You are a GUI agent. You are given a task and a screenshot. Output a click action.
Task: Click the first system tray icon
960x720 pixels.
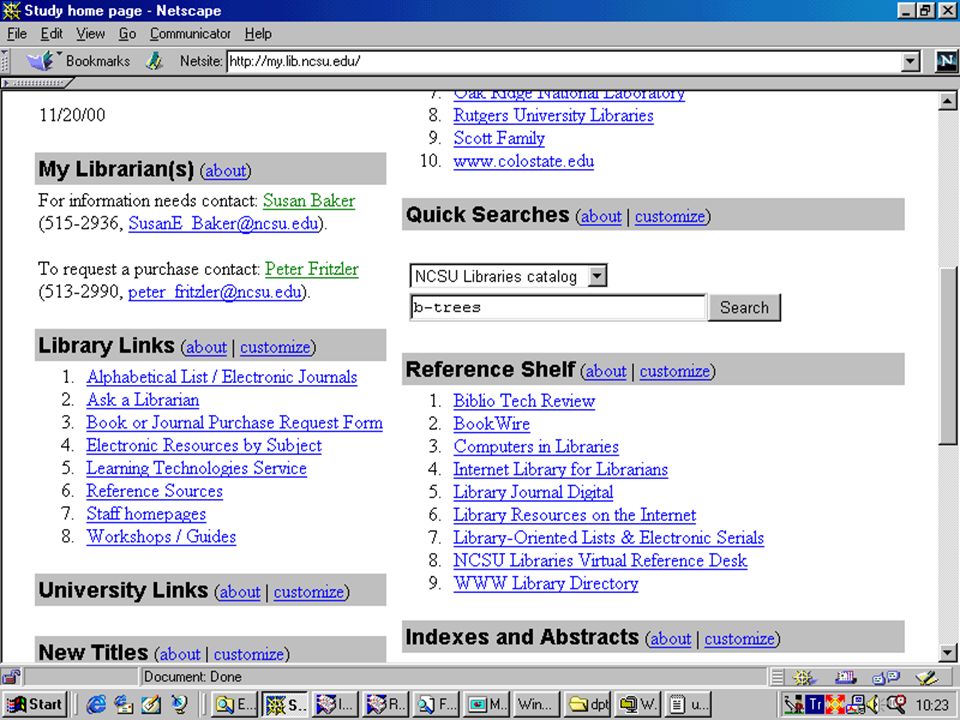[795, 705]
